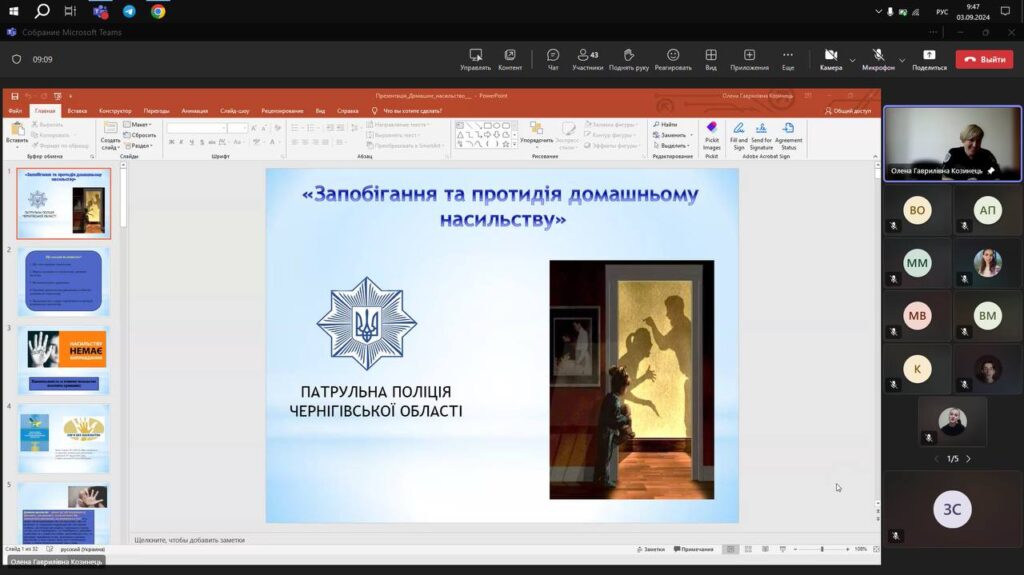The height and width of the screenshot is (575, 1024).
Task: Open the Teams chat panel (Чат)
Action: pyautogui.click(x=552, y=59)
